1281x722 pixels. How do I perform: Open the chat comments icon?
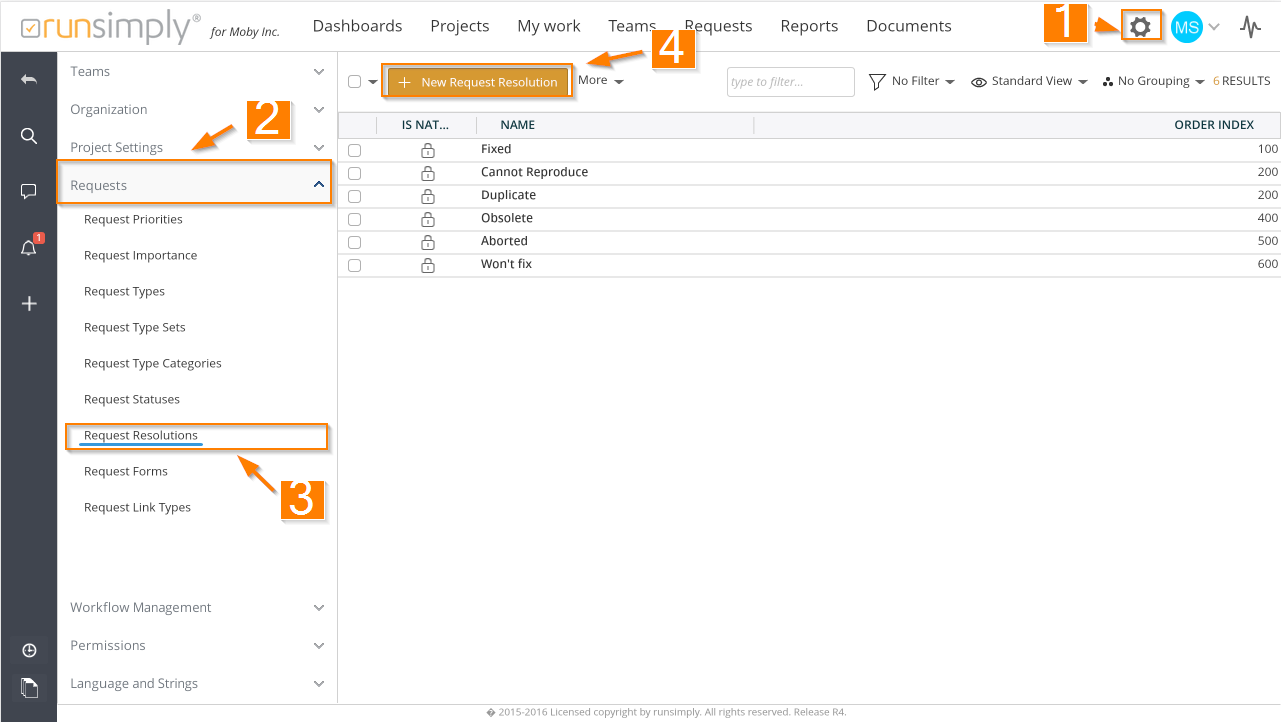[x=29, y=191]
